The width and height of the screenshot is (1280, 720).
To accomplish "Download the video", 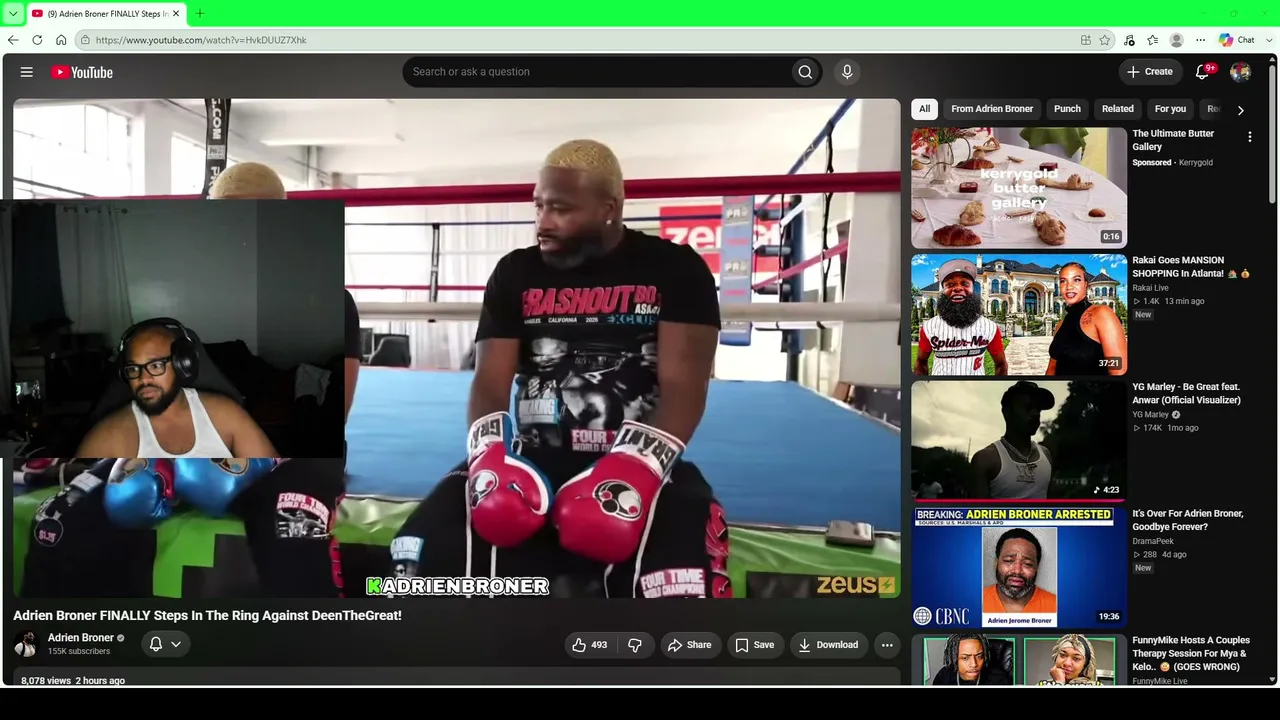I will pos(828,645).
